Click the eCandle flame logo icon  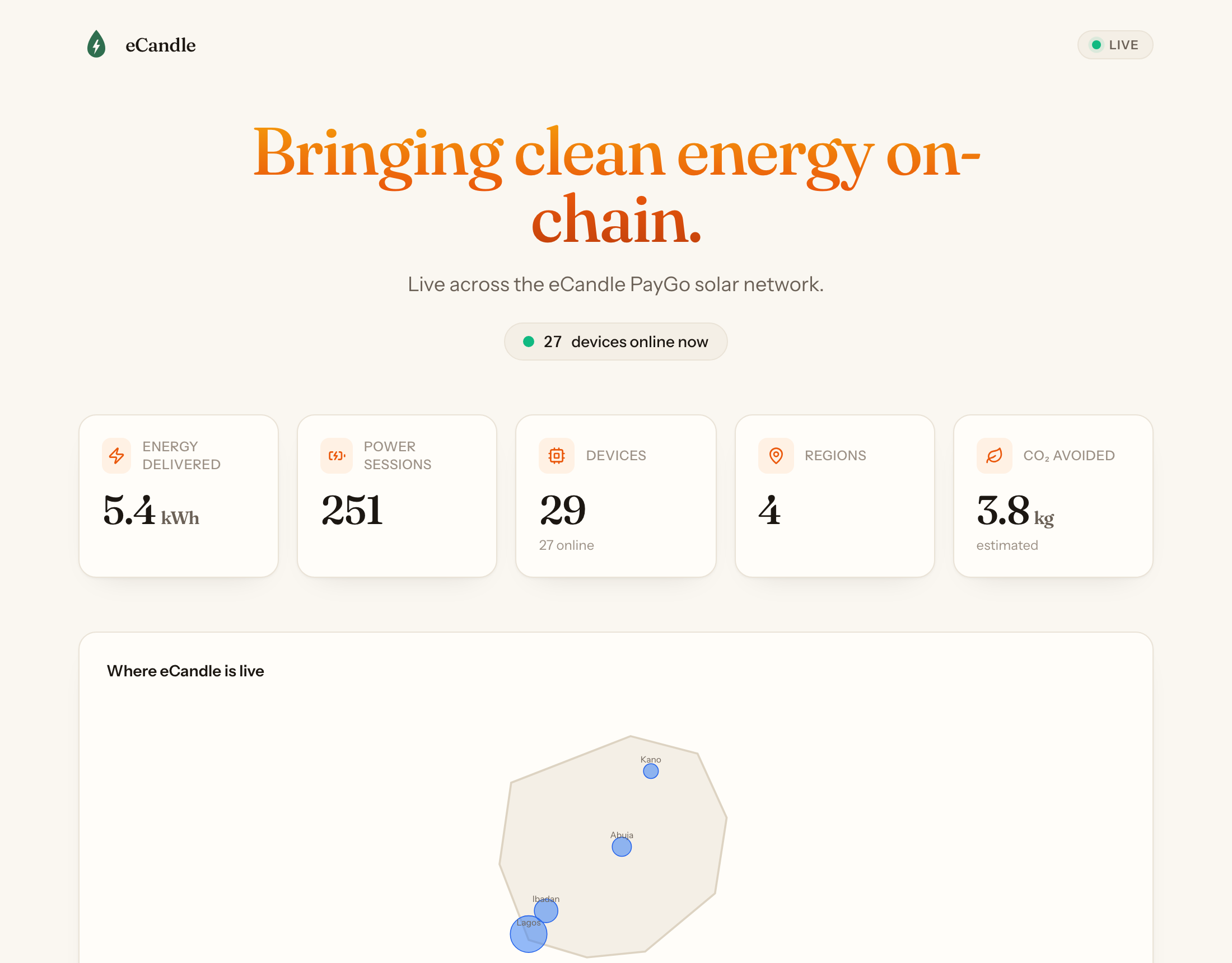[96, 44]
